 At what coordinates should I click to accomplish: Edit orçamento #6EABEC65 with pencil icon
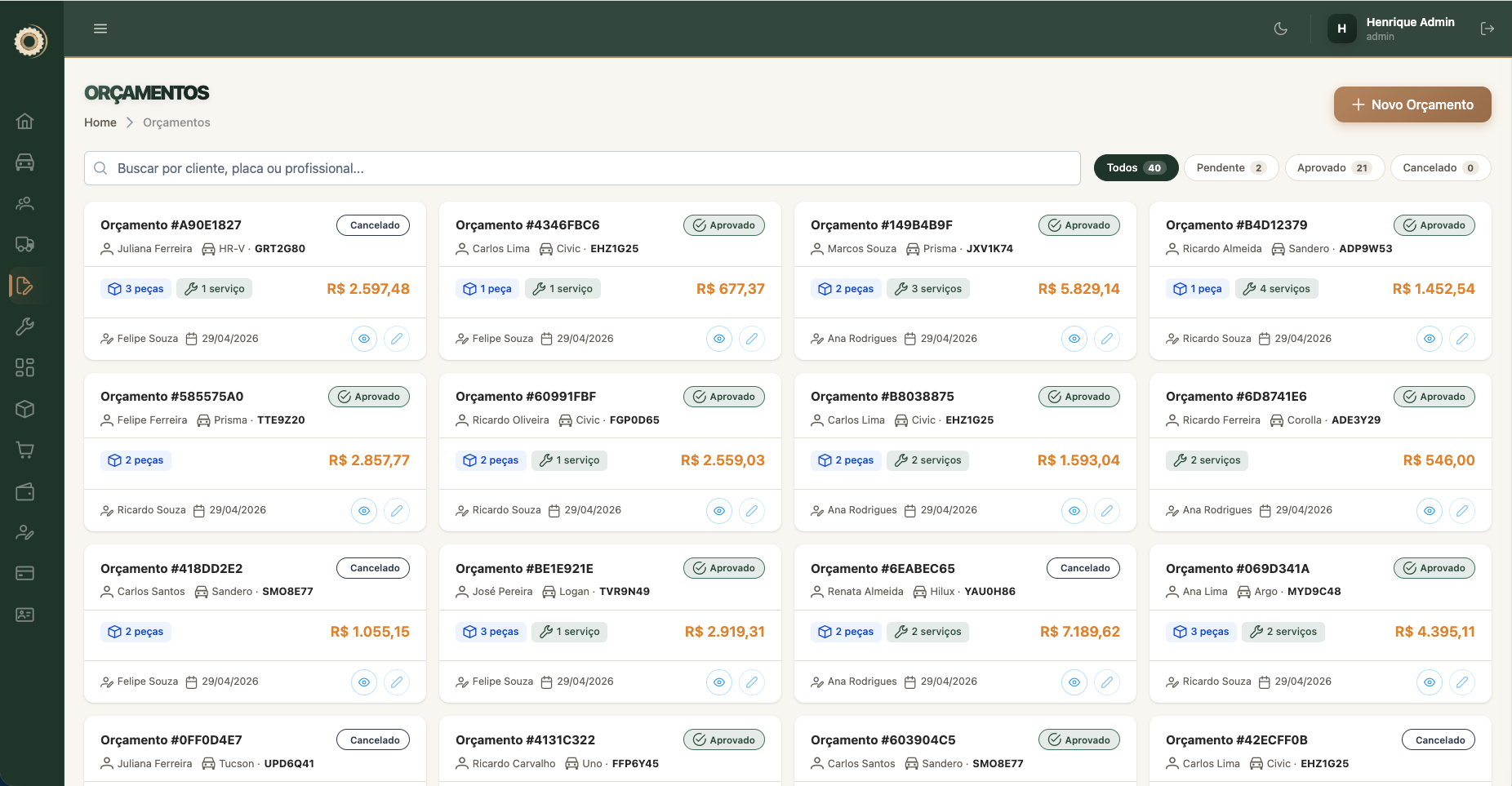pyautogui.click(x=1107, y=682)
